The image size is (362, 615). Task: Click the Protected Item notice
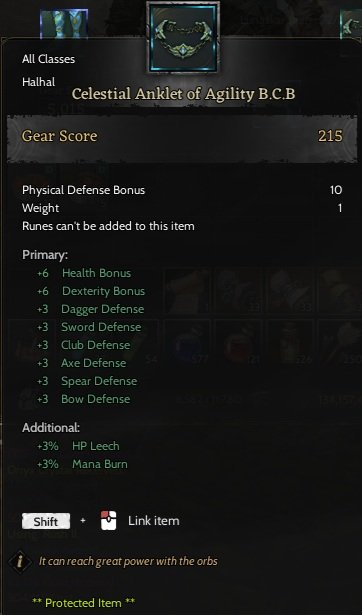pyautogui.click(x=84, y=602)
